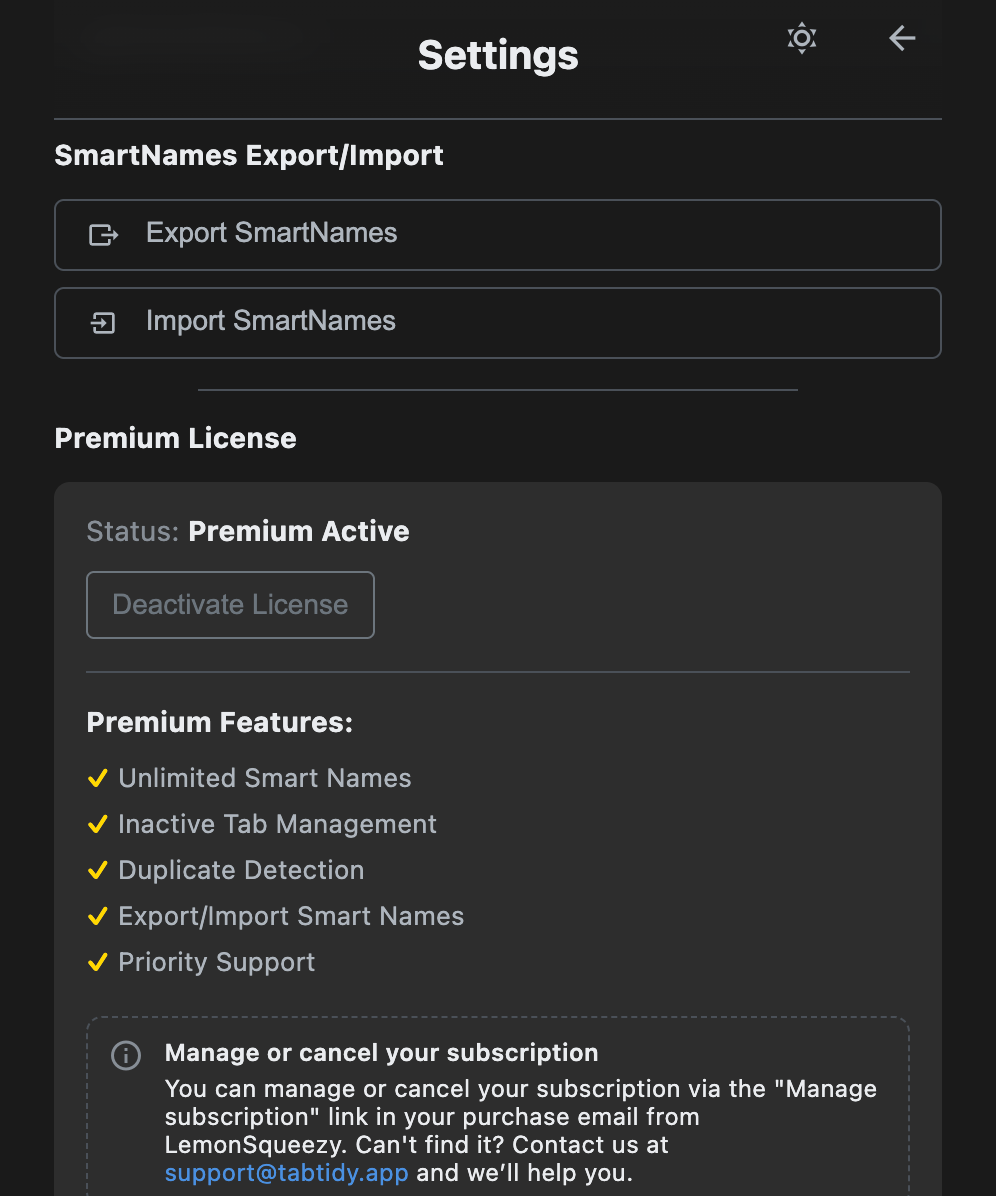Click the Premium Features heading
This screenshot has height=1196, width=996.
[x=220, y=722]
